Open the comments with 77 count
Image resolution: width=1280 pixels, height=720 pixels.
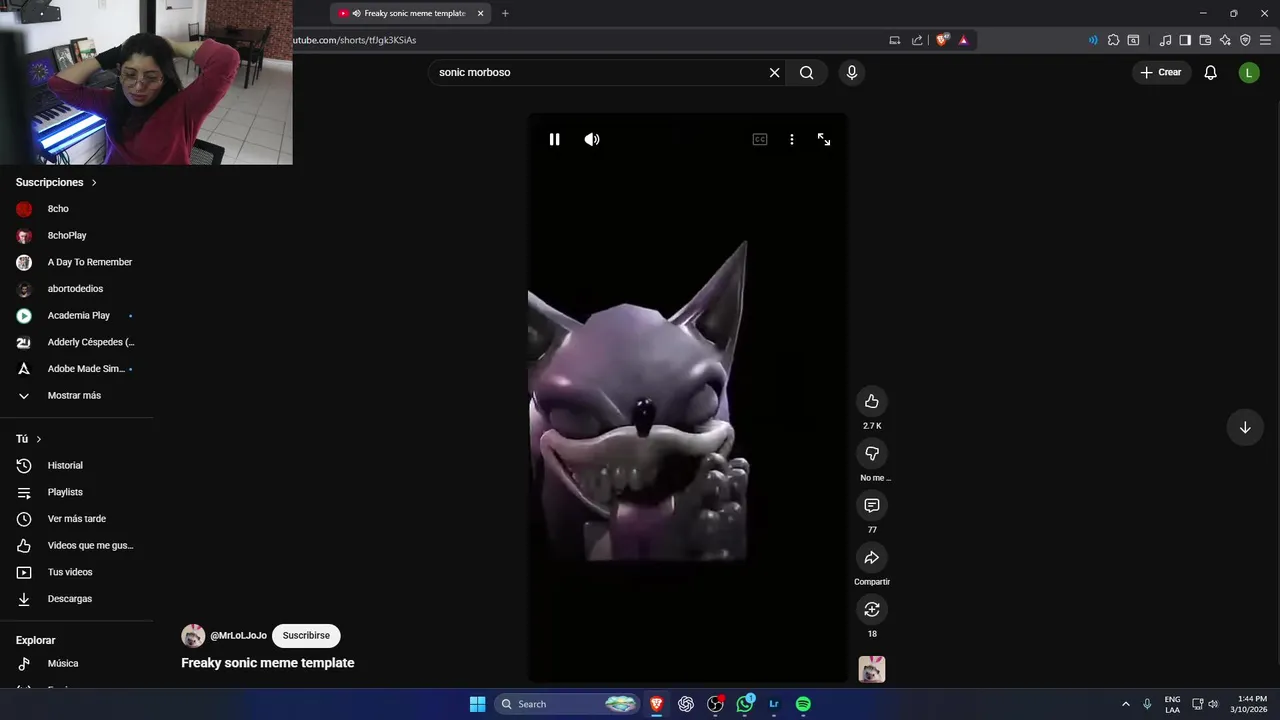[x=872, y=505]
